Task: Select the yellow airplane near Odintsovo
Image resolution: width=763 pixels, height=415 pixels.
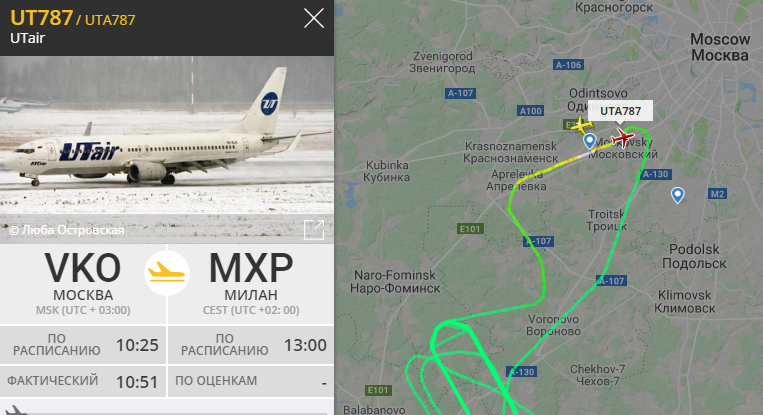Action: pyautogui.click(x=581, y=125)
